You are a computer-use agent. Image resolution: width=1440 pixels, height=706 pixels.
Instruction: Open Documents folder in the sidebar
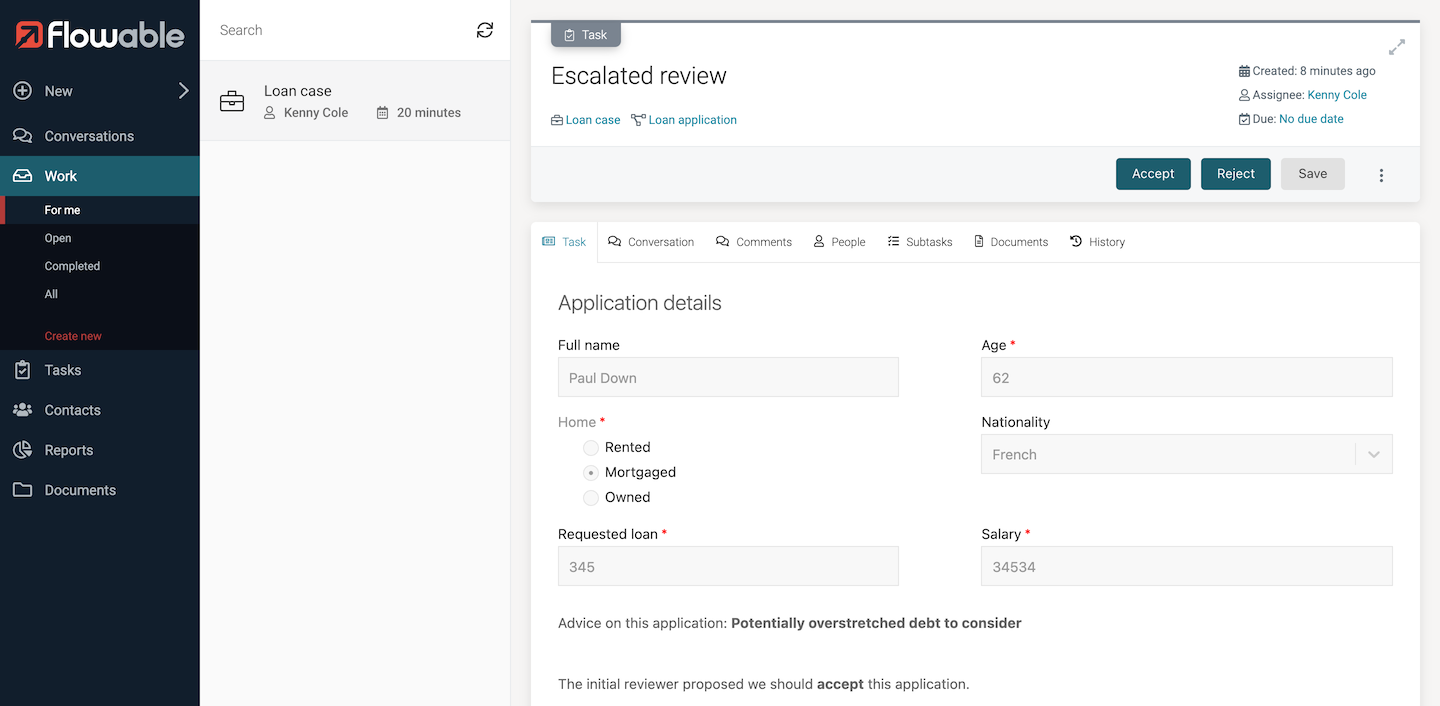coord(80,490)
